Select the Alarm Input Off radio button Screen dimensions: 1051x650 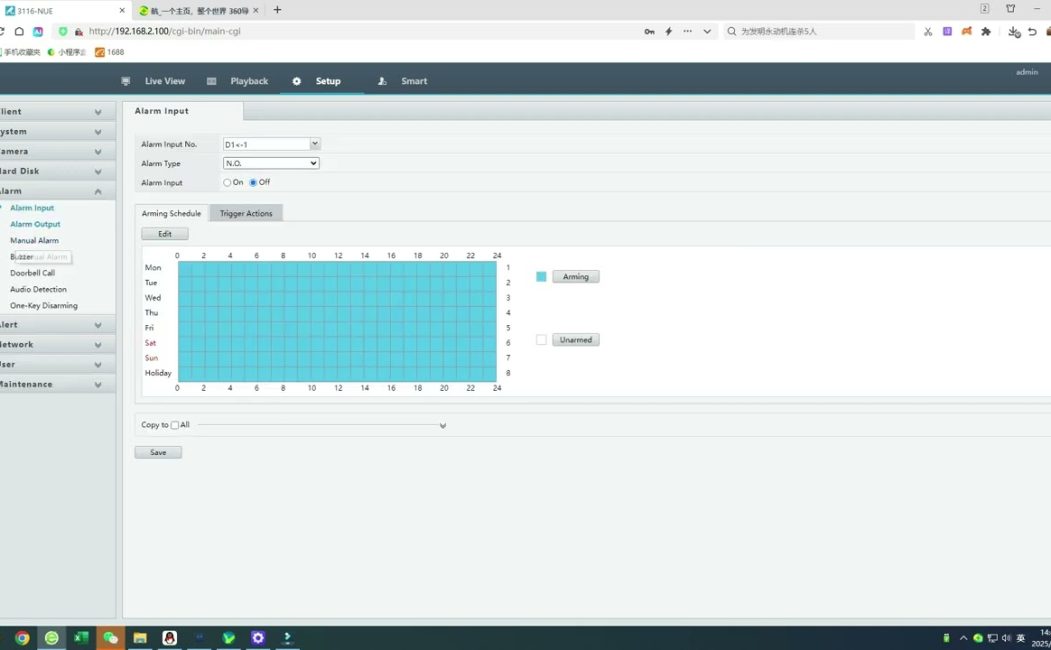(x=254, y=182)
